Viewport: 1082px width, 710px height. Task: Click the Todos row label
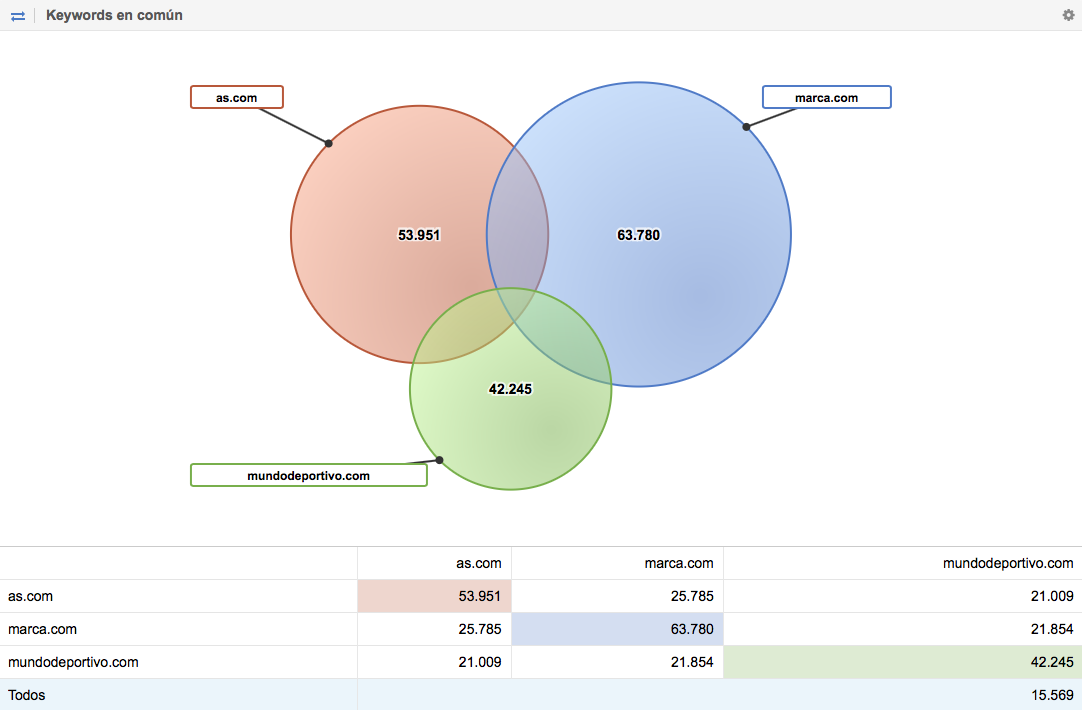click(x=27, y=695)
